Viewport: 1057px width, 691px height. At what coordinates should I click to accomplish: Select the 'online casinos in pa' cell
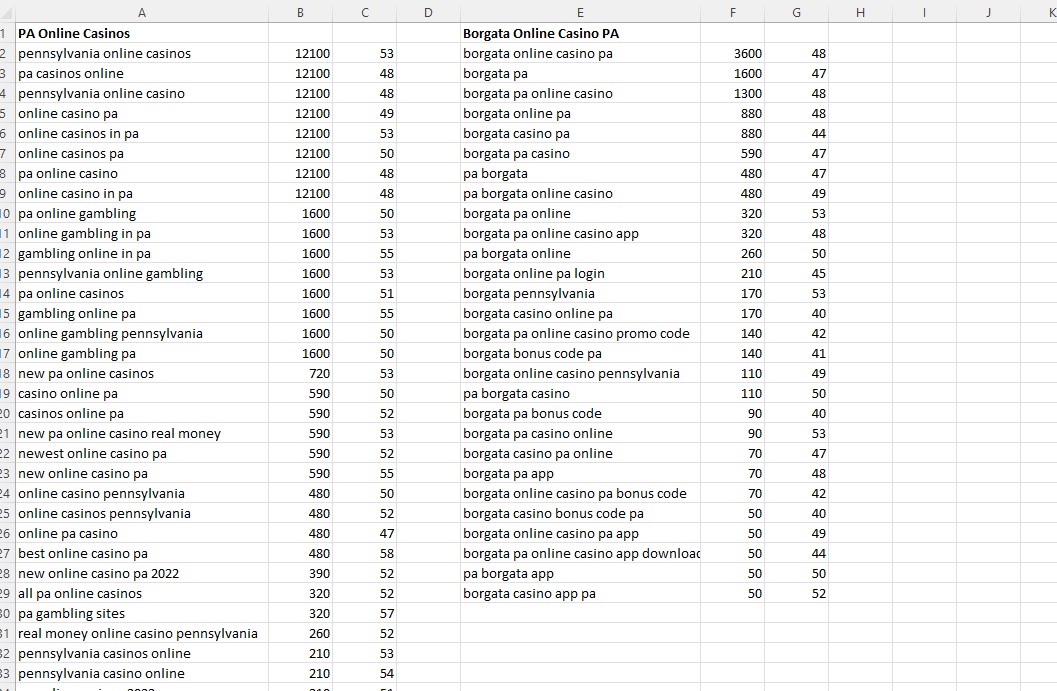point(142,133)
